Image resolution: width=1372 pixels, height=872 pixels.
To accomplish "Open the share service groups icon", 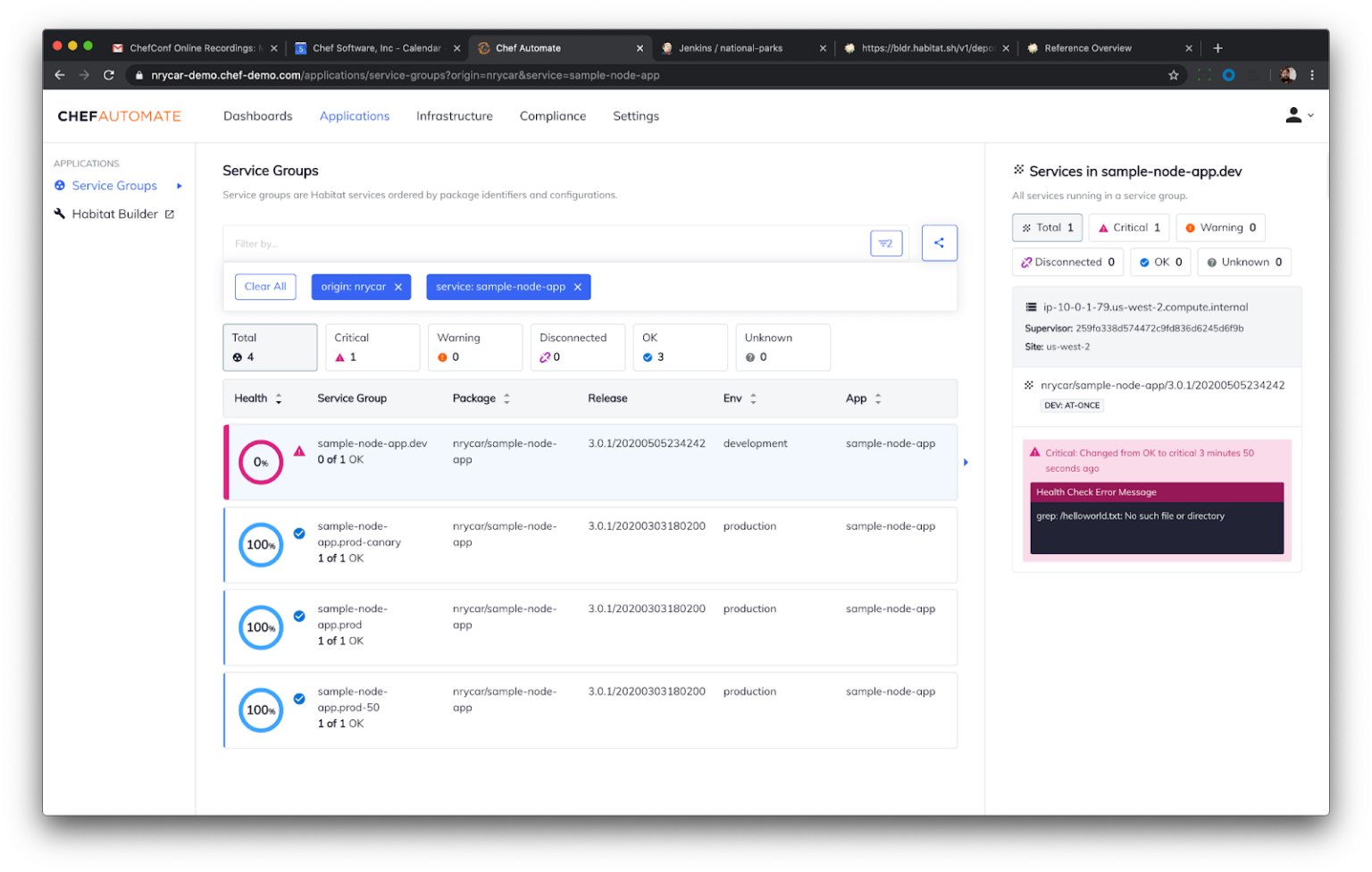I will (x=939, y=242).
